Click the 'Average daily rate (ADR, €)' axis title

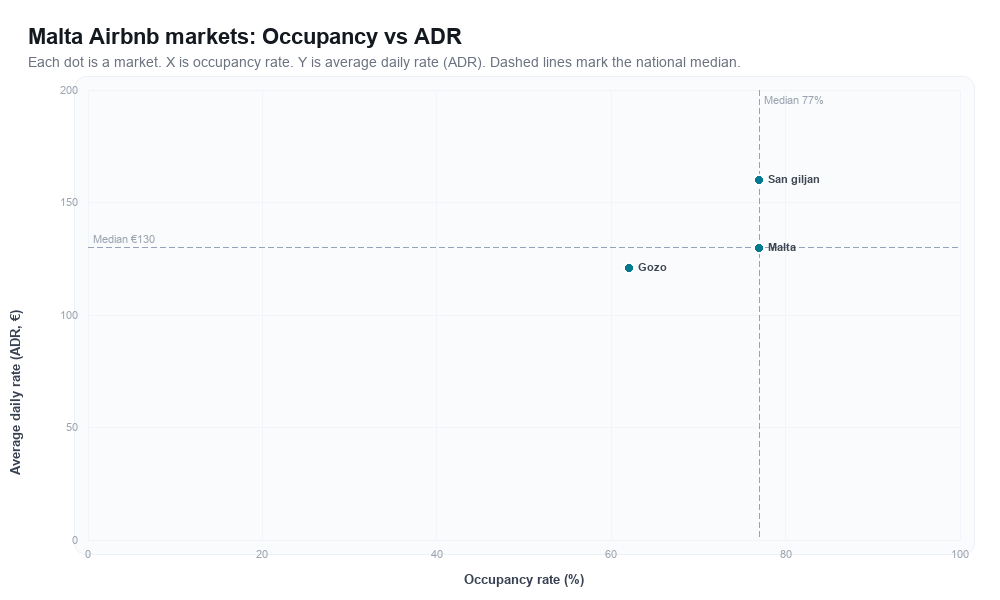tap(15, 392)
